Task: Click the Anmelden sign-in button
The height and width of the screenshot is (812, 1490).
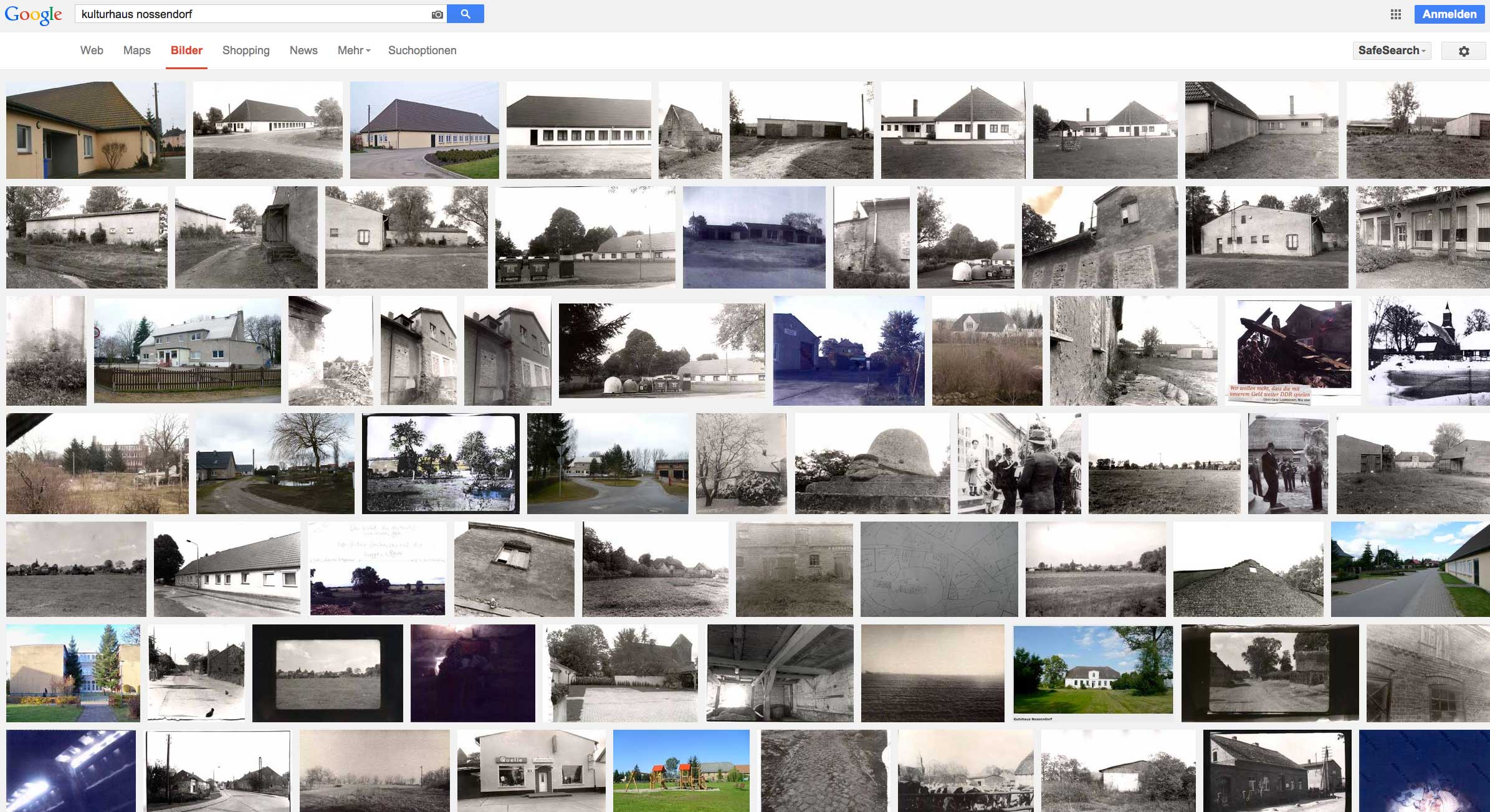Action: click(1449, 14)
